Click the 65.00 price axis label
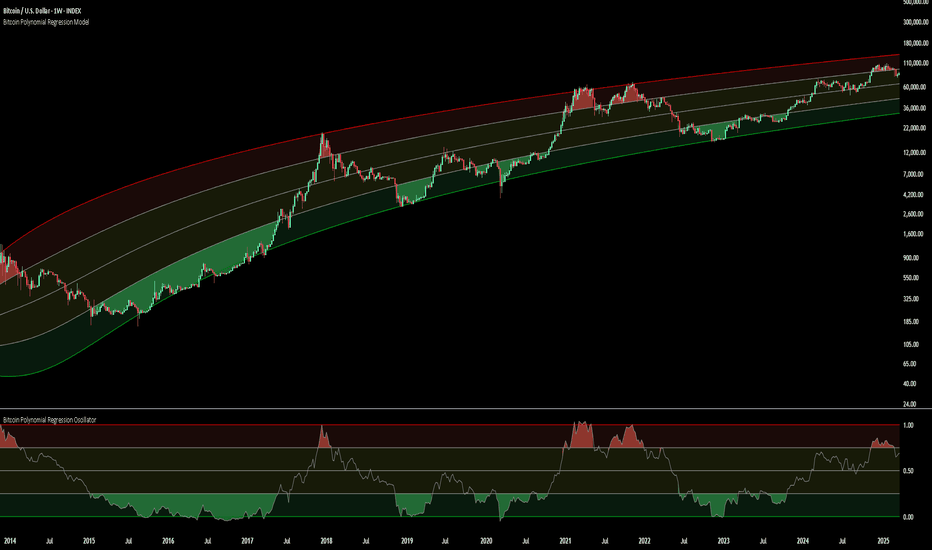 [911, 364]
